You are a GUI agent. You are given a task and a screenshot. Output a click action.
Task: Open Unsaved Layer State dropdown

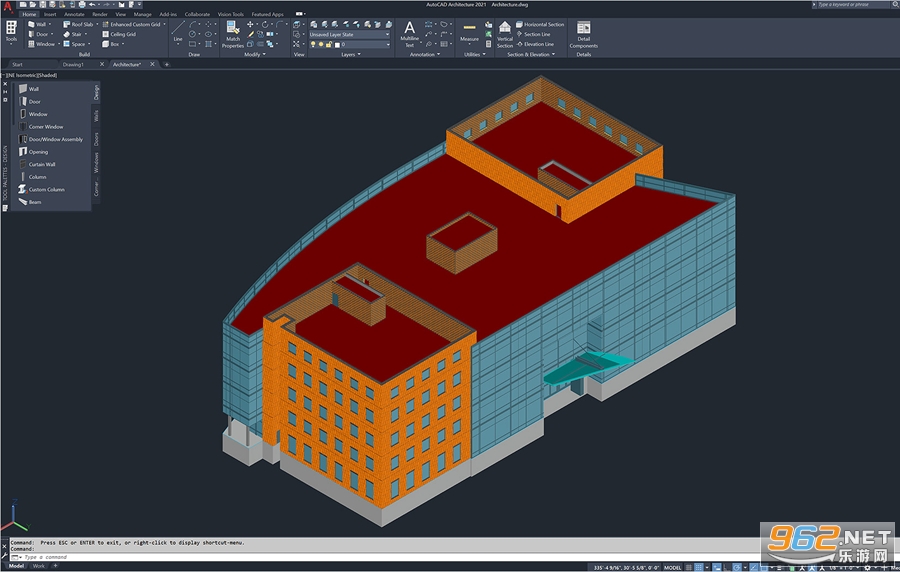tap(350, 34)
